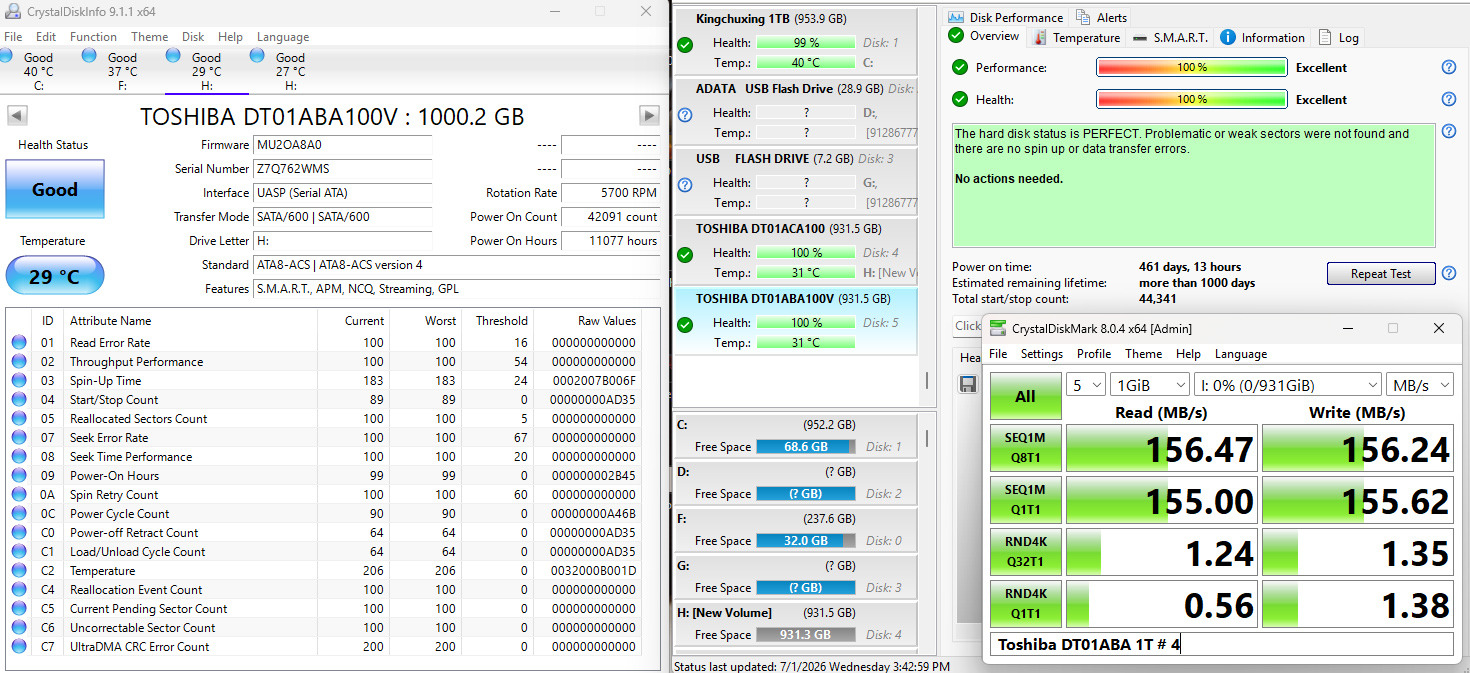Switch to the Temperature tab in Hard Disk Sentinel
This screenshot has width=1470, height=673.
tap(1076, 38)
